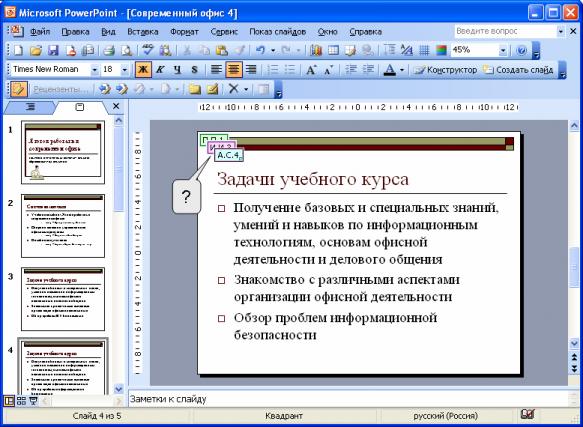Click the Color/Grayscale icon
The image size is (583, 427).
click(441, 51)
